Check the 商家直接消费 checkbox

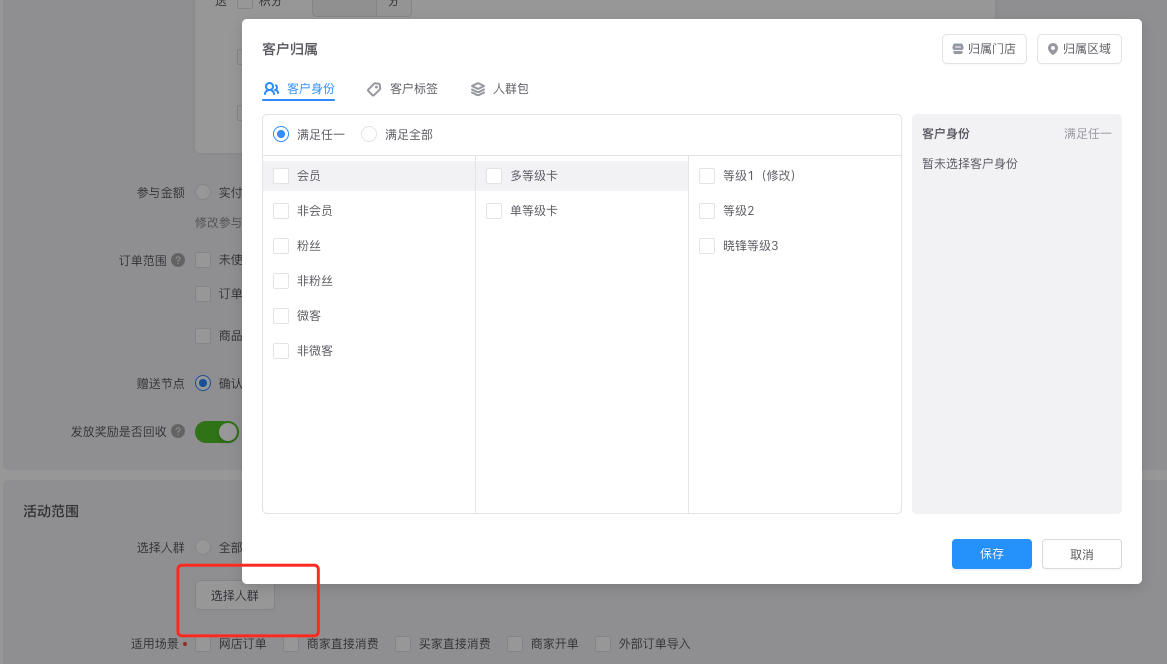tap(290, 644)
